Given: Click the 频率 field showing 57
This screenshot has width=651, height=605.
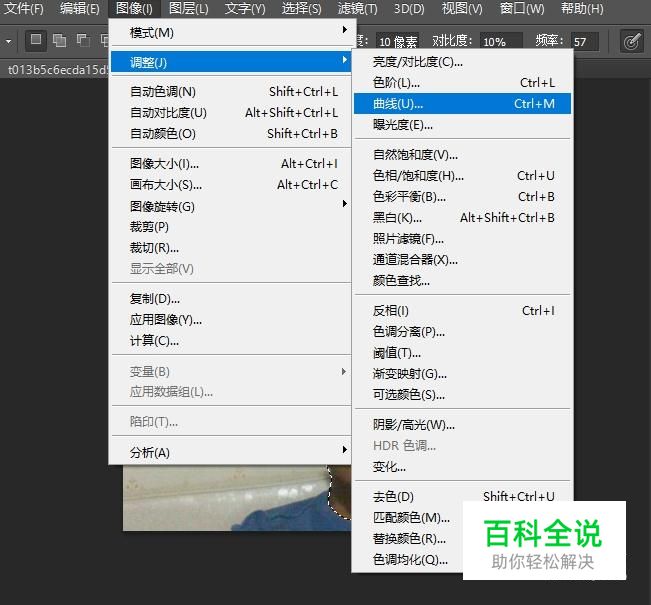Looking at the screenshot, I should [x=585, y=42].
